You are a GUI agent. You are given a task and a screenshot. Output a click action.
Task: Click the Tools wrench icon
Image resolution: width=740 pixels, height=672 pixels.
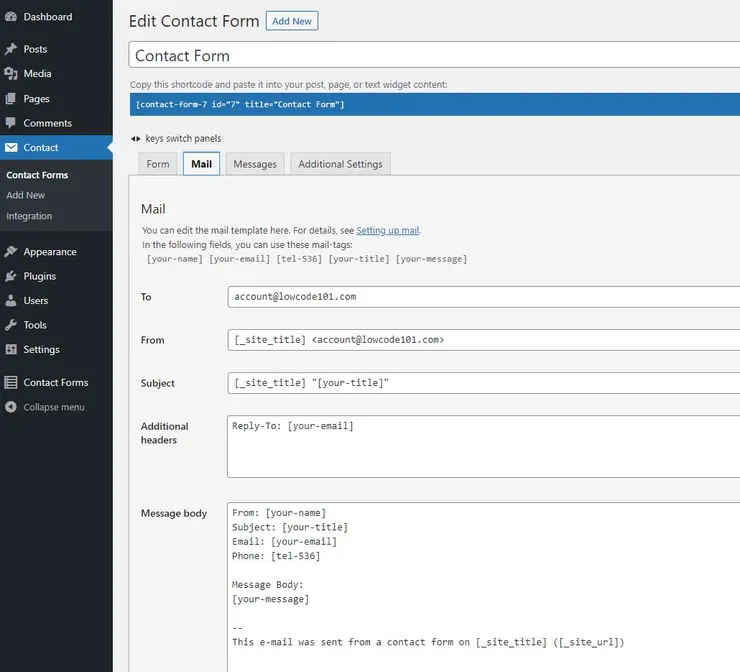11,325
